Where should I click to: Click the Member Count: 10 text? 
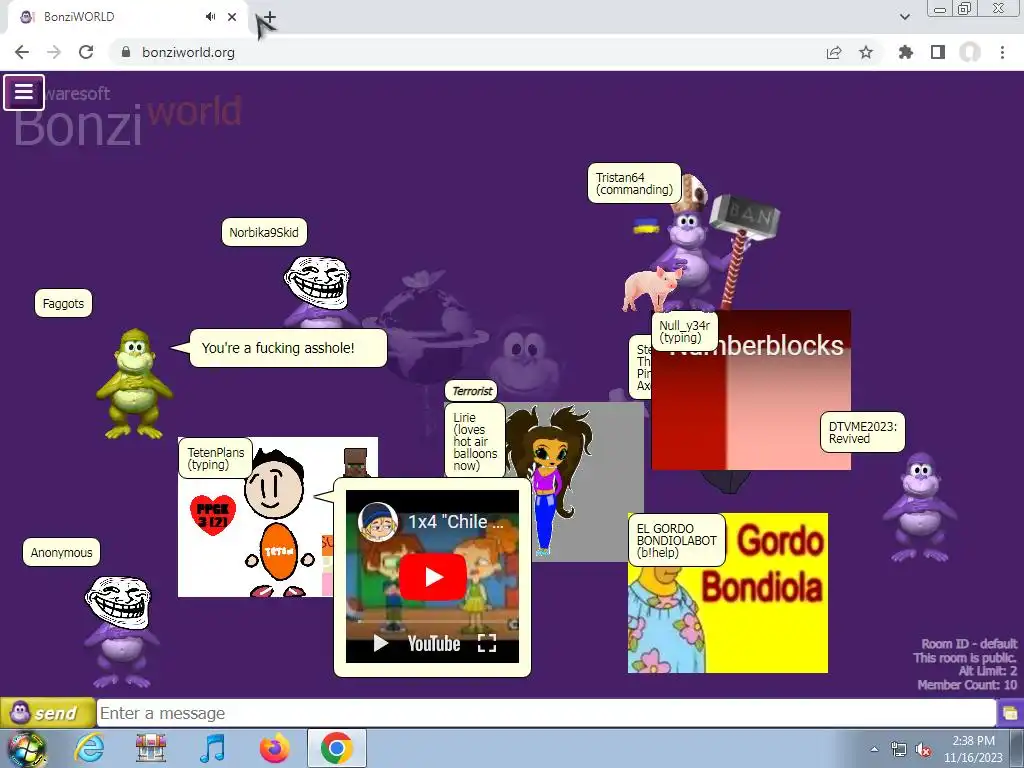[x=967, y=685]
